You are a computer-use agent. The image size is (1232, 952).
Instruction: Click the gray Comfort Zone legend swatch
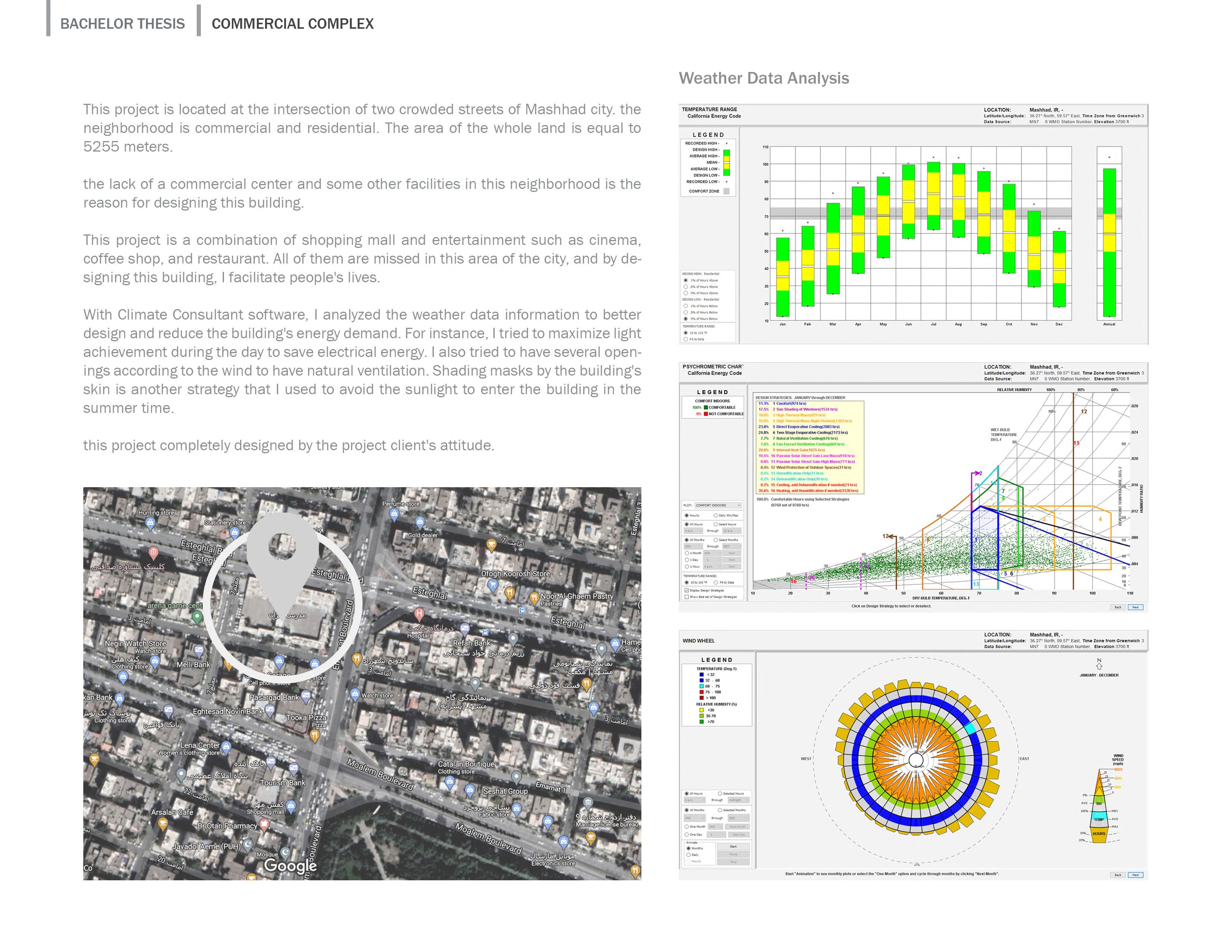click(x=727, y=191)
